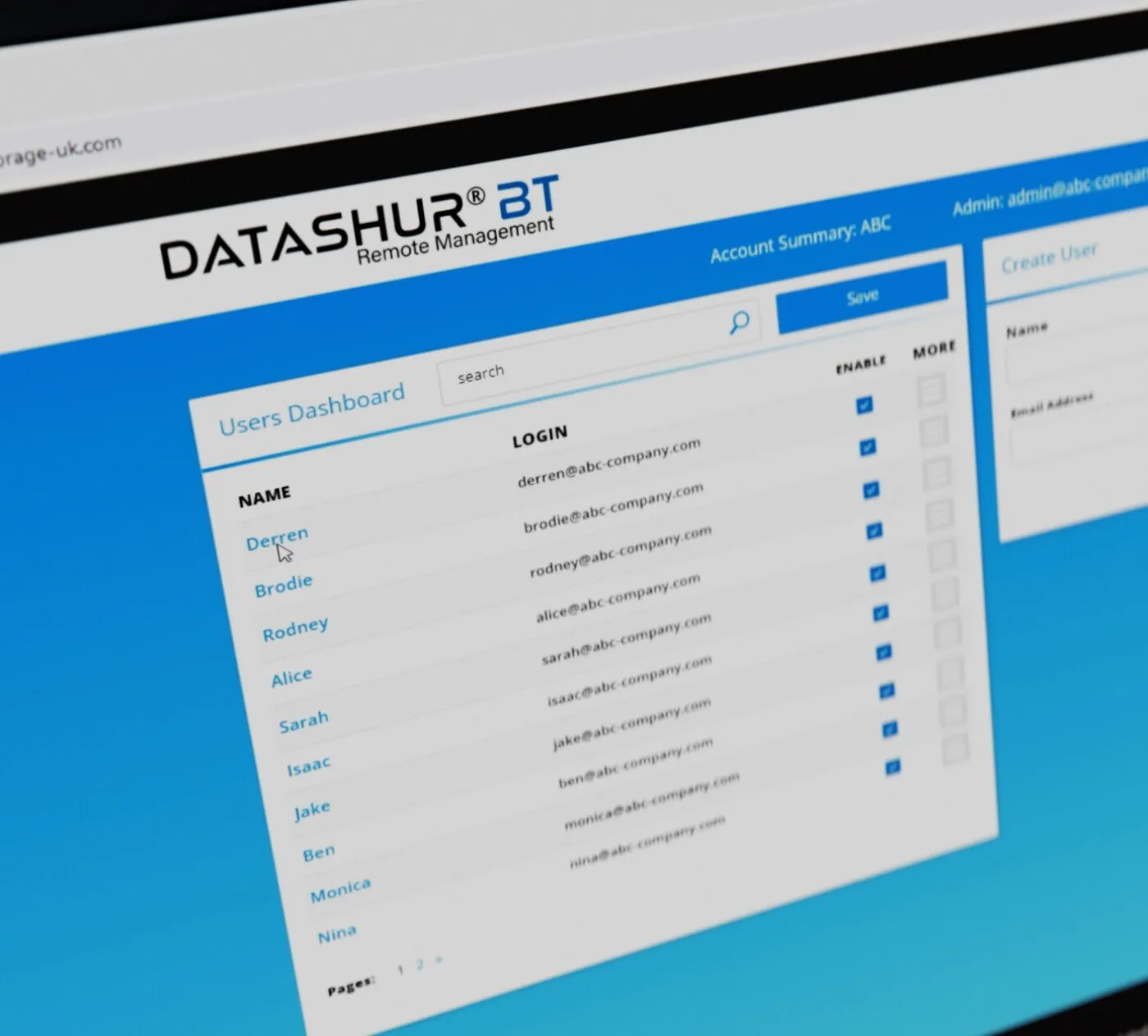
Task: Untick the Enable checkbox for Rodney
Action: tap(871, 491)
